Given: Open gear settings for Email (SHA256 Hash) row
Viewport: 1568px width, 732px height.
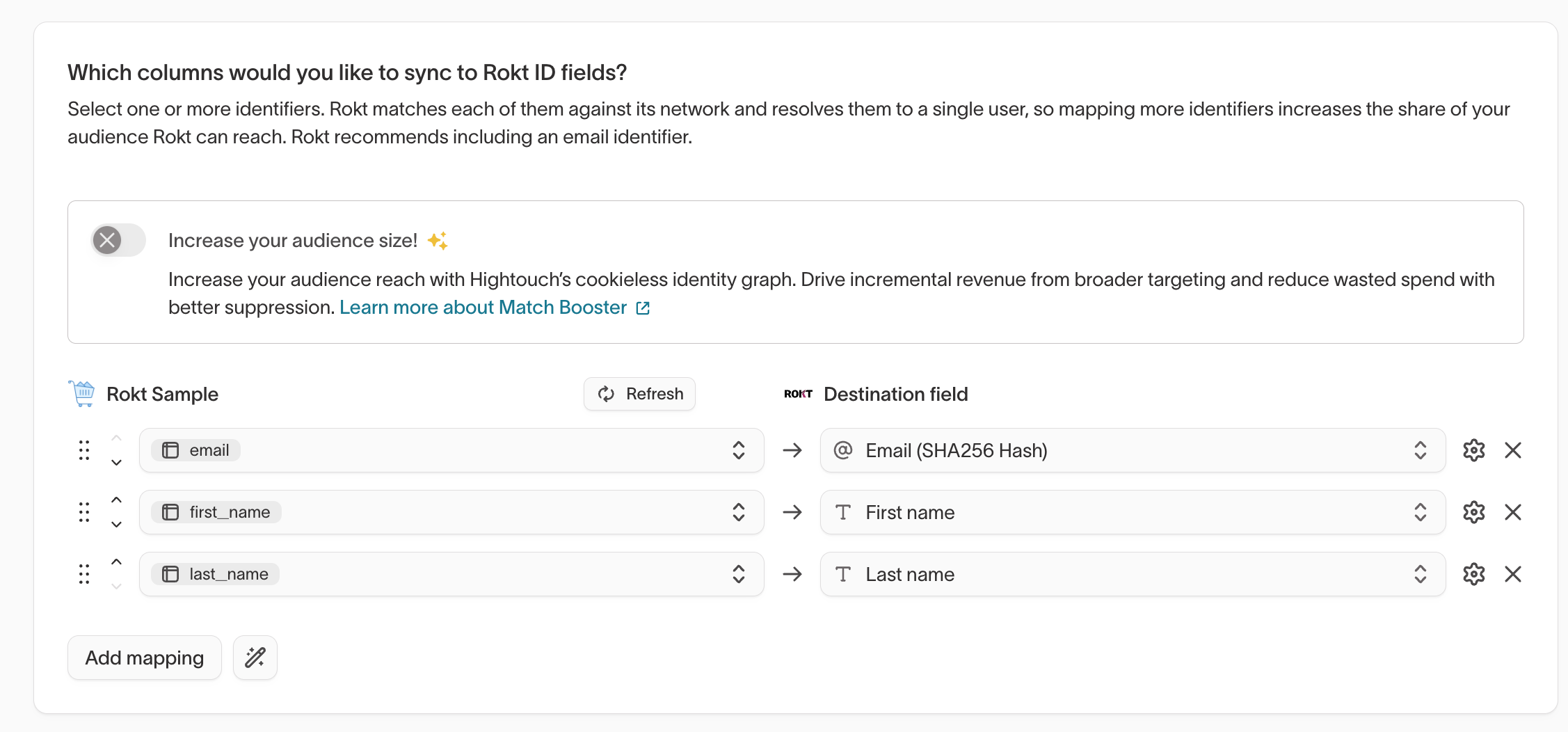Looking at the screenshot, I should point(1474,450).
